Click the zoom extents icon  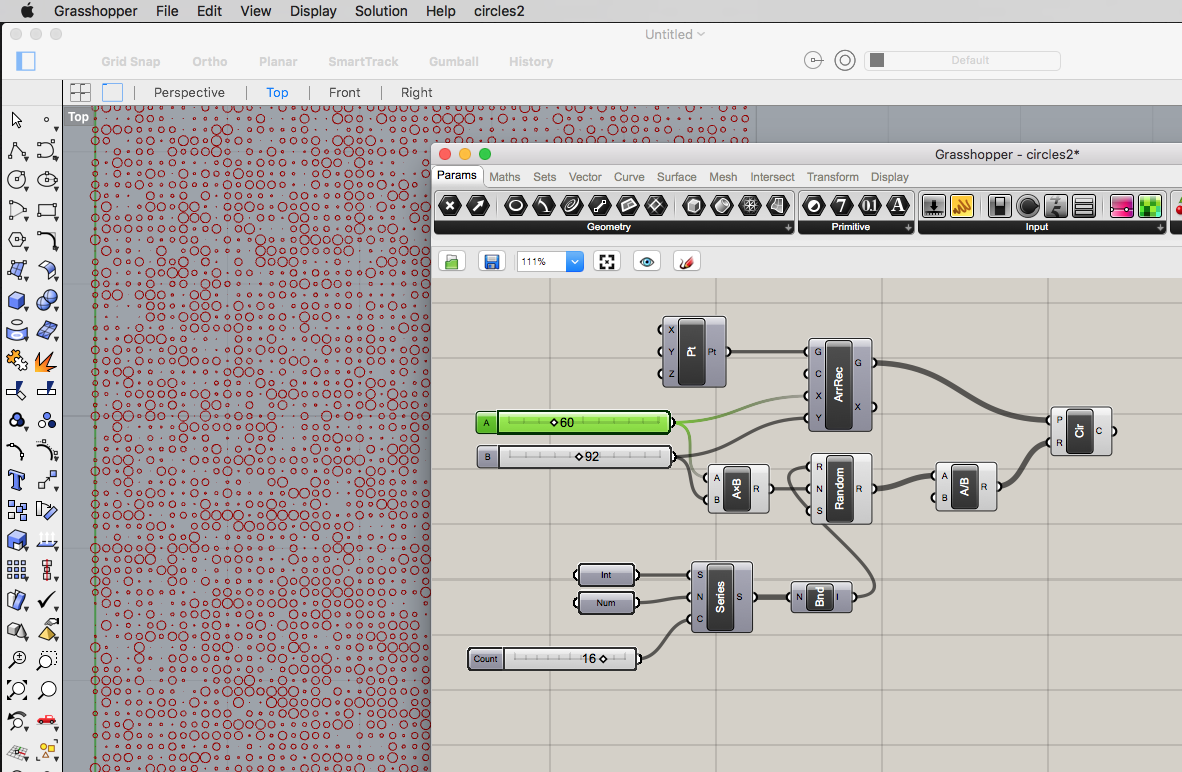point(607,262)
